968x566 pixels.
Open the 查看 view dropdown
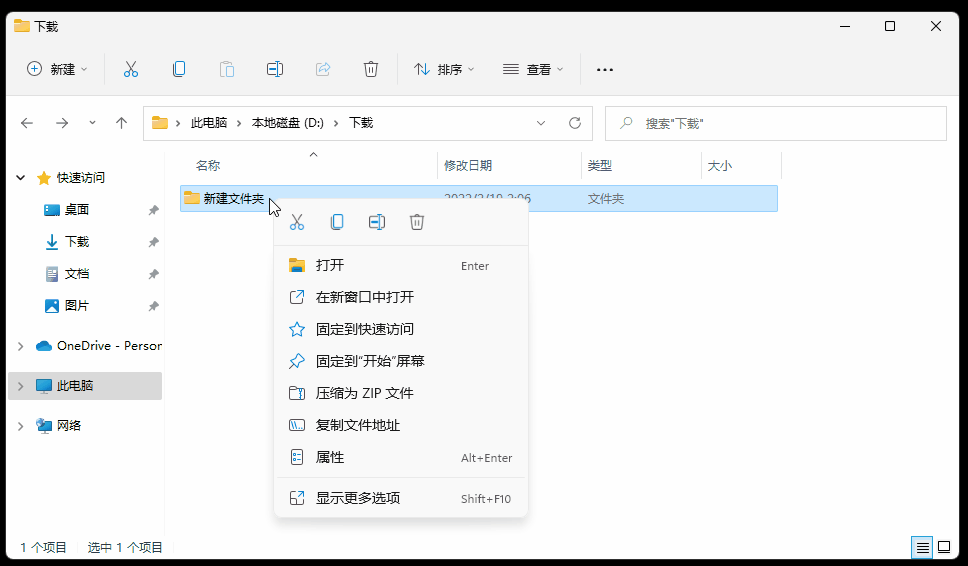click(533, 69)
